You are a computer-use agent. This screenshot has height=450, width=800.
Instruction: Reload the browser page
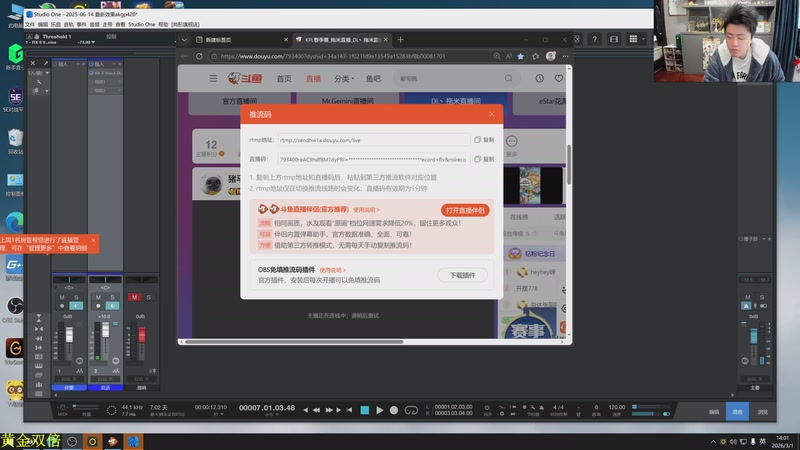[x=199, y=56]
